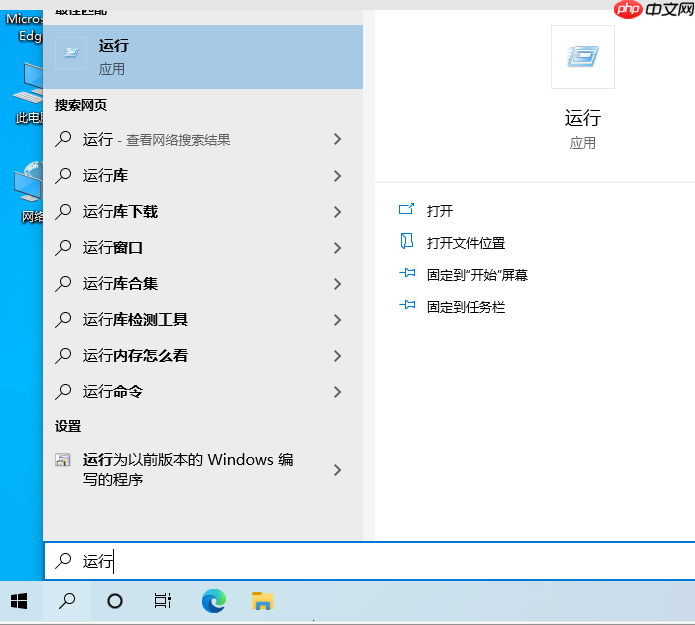Choose 打开文件位置 action

point(466,243)
